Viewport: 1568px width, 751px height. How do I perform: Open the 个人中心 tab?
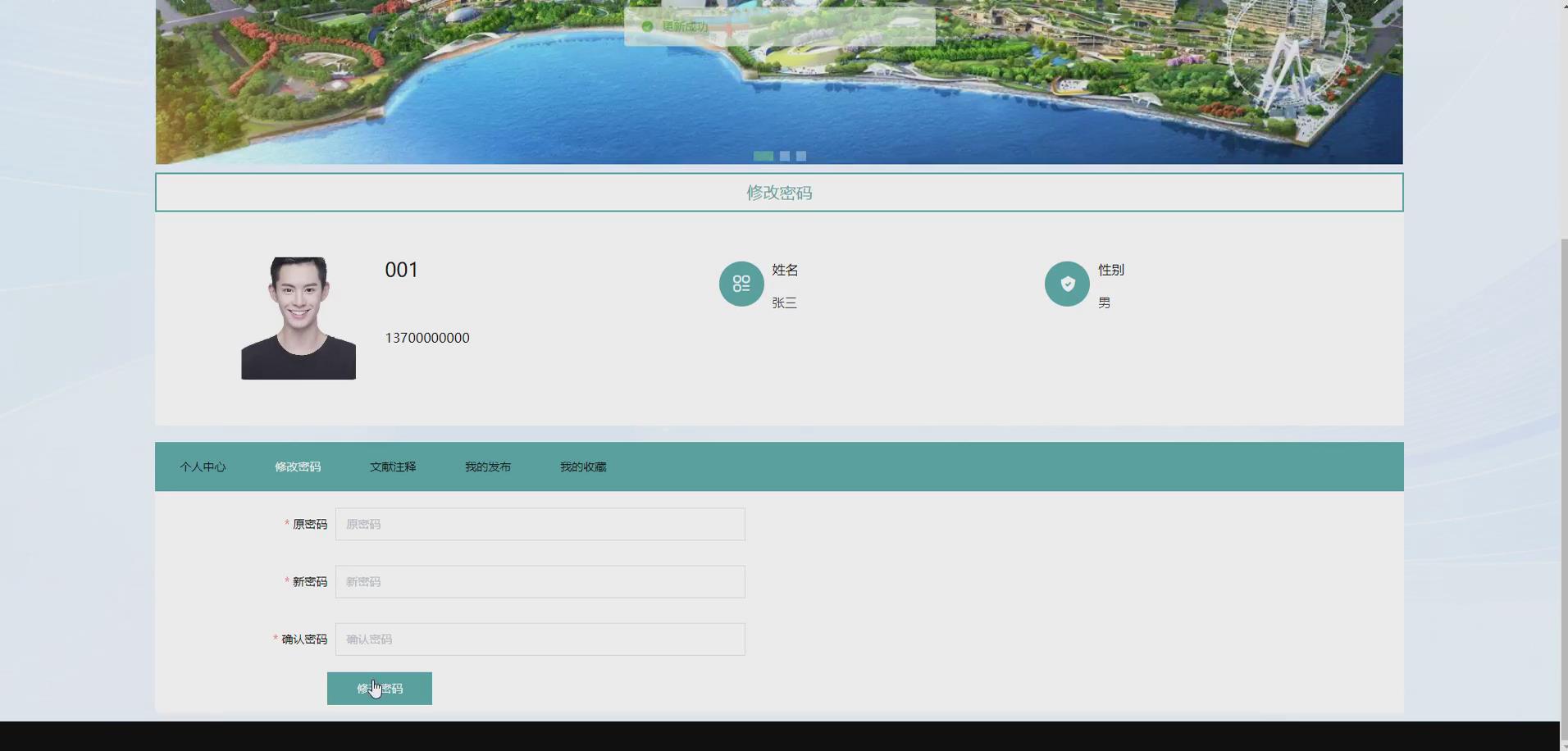203,467
